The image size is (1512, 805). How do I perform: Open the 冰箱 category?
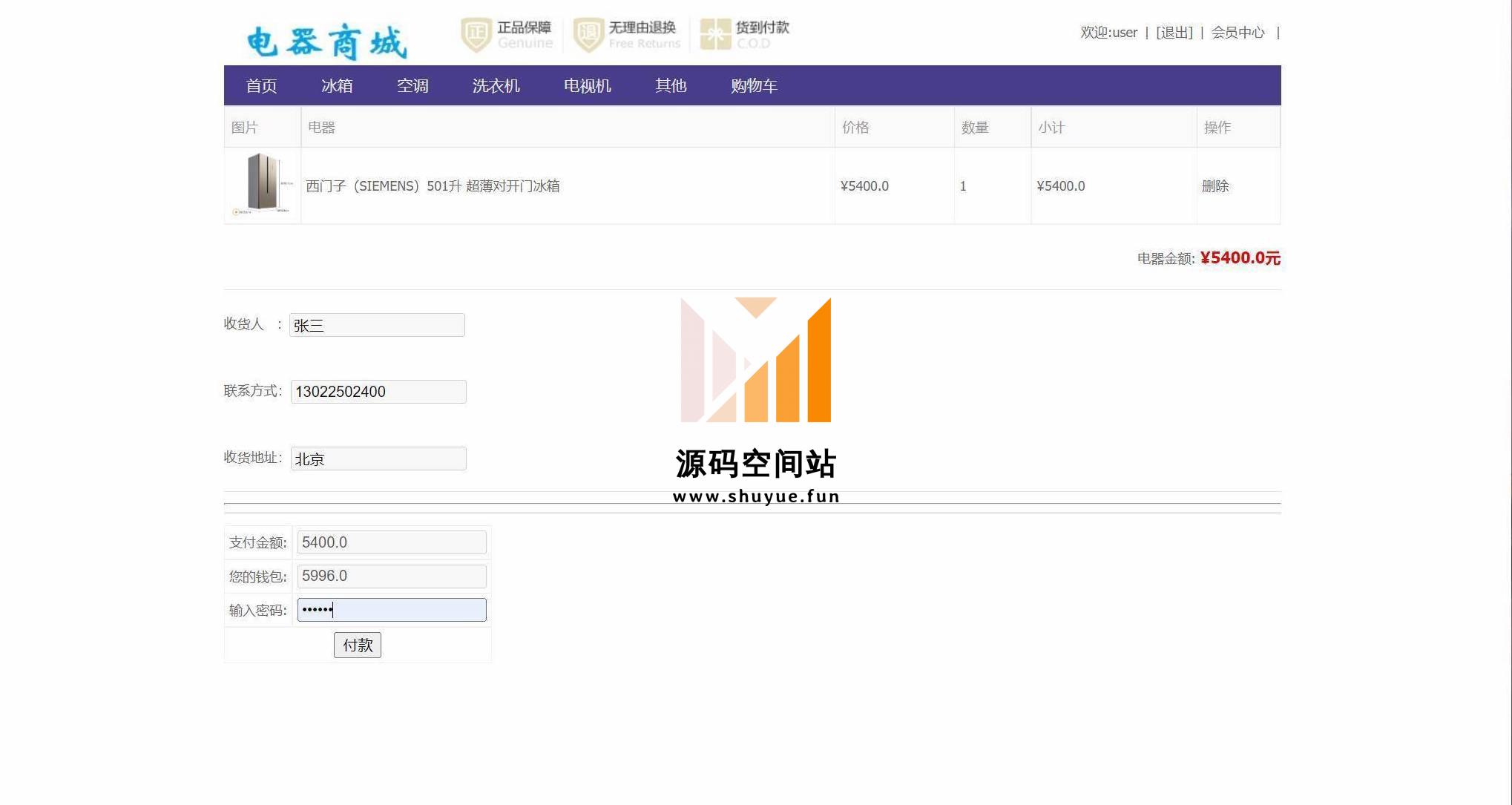tap(337, 86)
